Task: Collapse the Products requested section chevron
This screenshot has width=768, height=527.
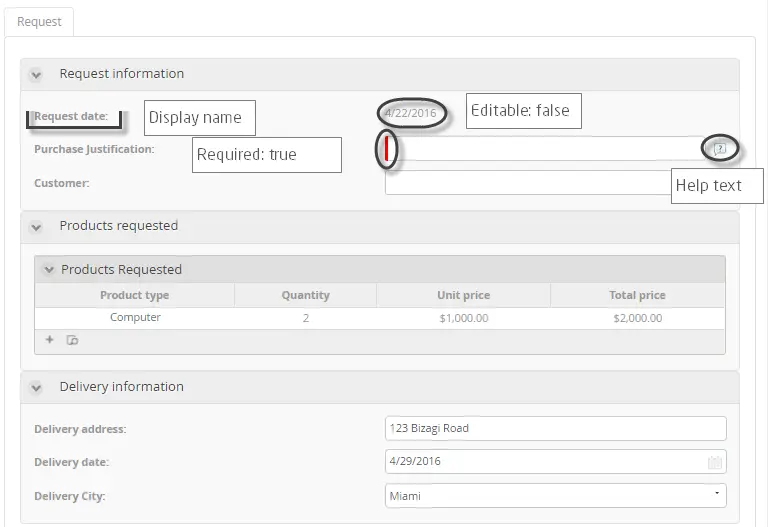Action: [36, 227]
